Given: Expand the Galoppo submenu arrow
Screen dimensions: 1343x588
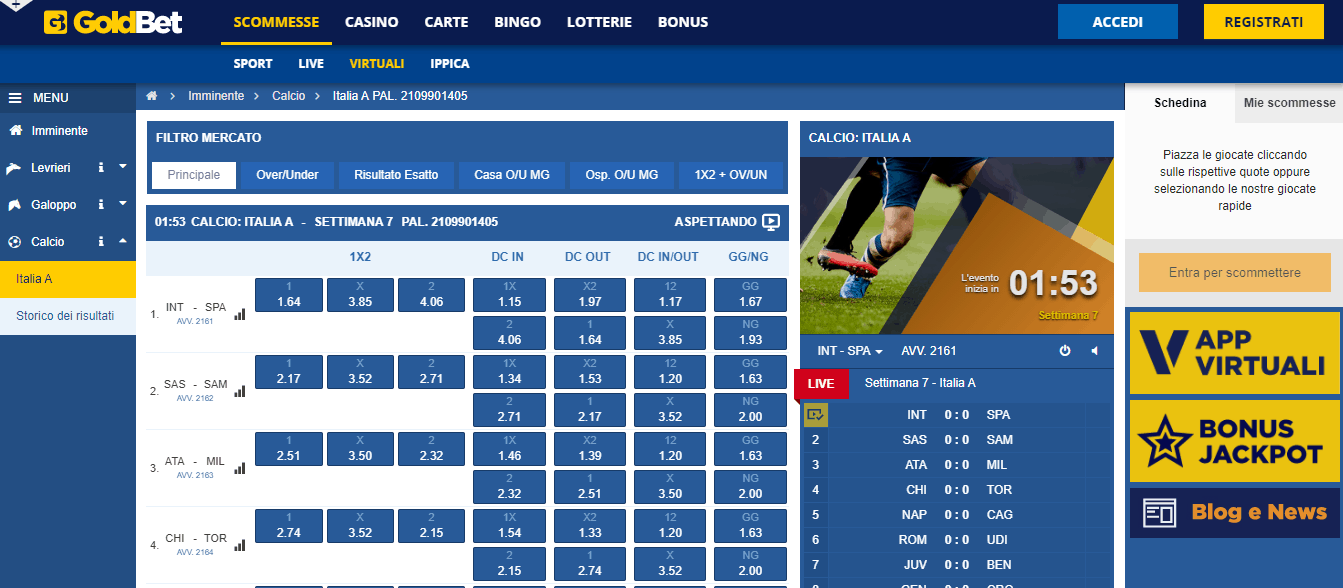Looking at the screenshot, I should pos(123,204).
